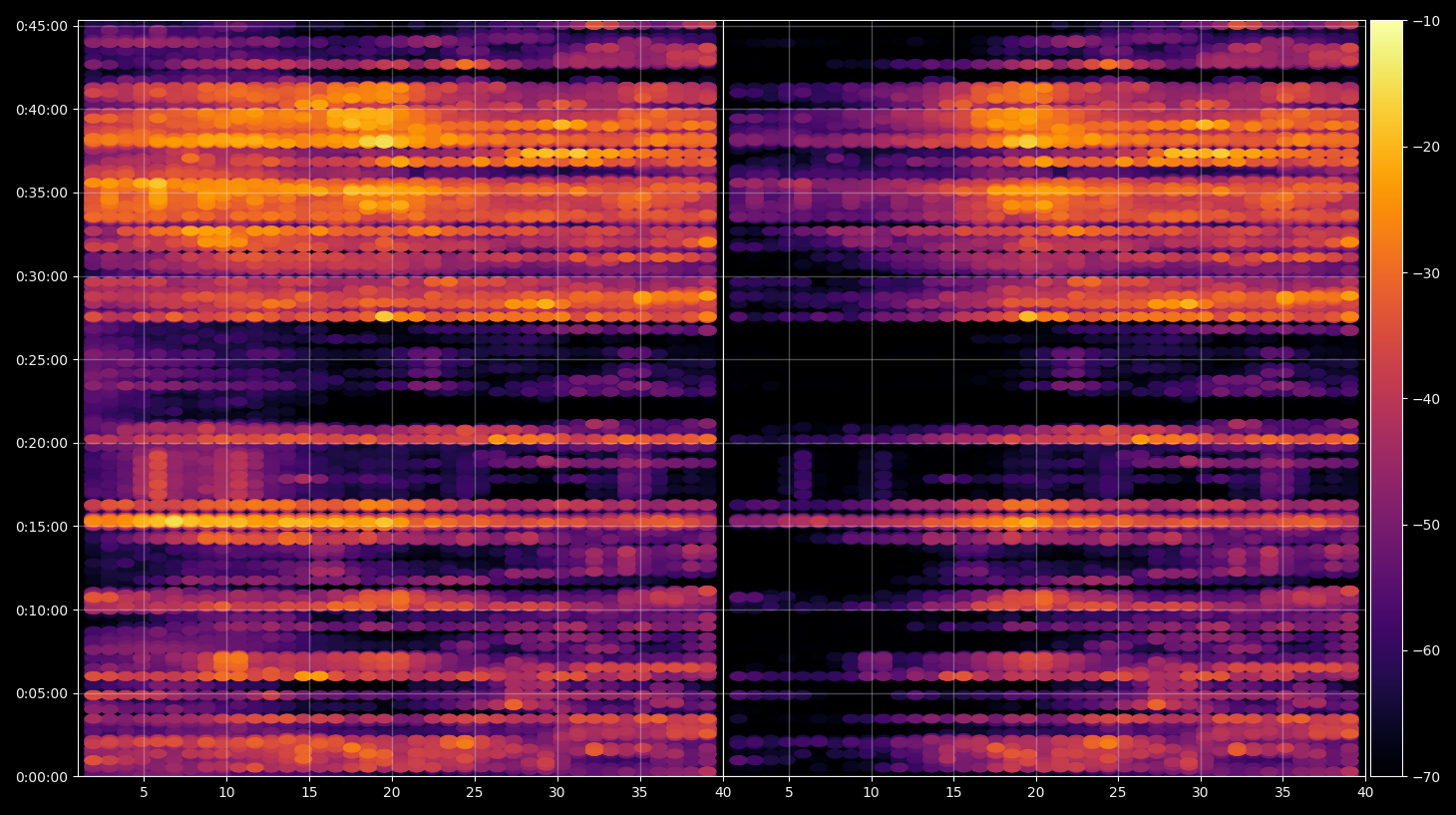Select the 0:20:00 time axis label

[x=42, y=443]
